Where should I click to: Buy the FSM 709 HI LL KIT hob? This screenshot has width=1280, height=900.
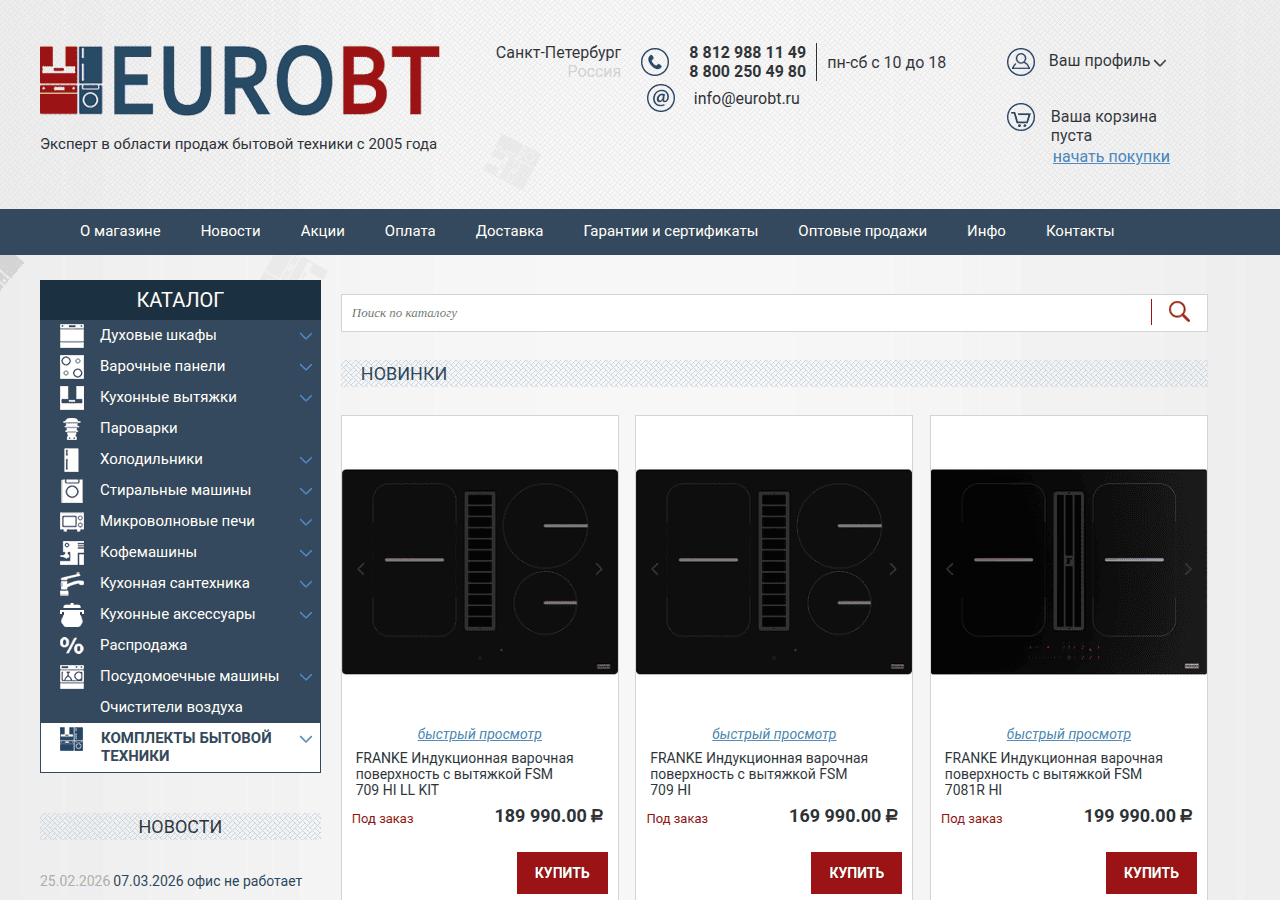pyautogui.click(x=562, y=873)
